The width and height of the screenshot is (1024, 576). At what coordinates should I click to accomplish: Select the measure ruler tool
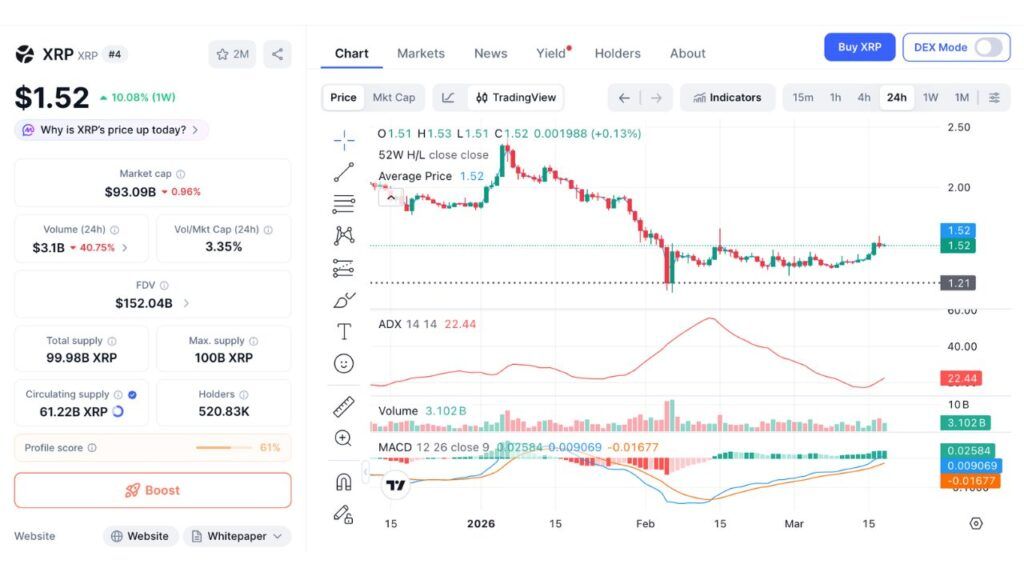[344, 406]
